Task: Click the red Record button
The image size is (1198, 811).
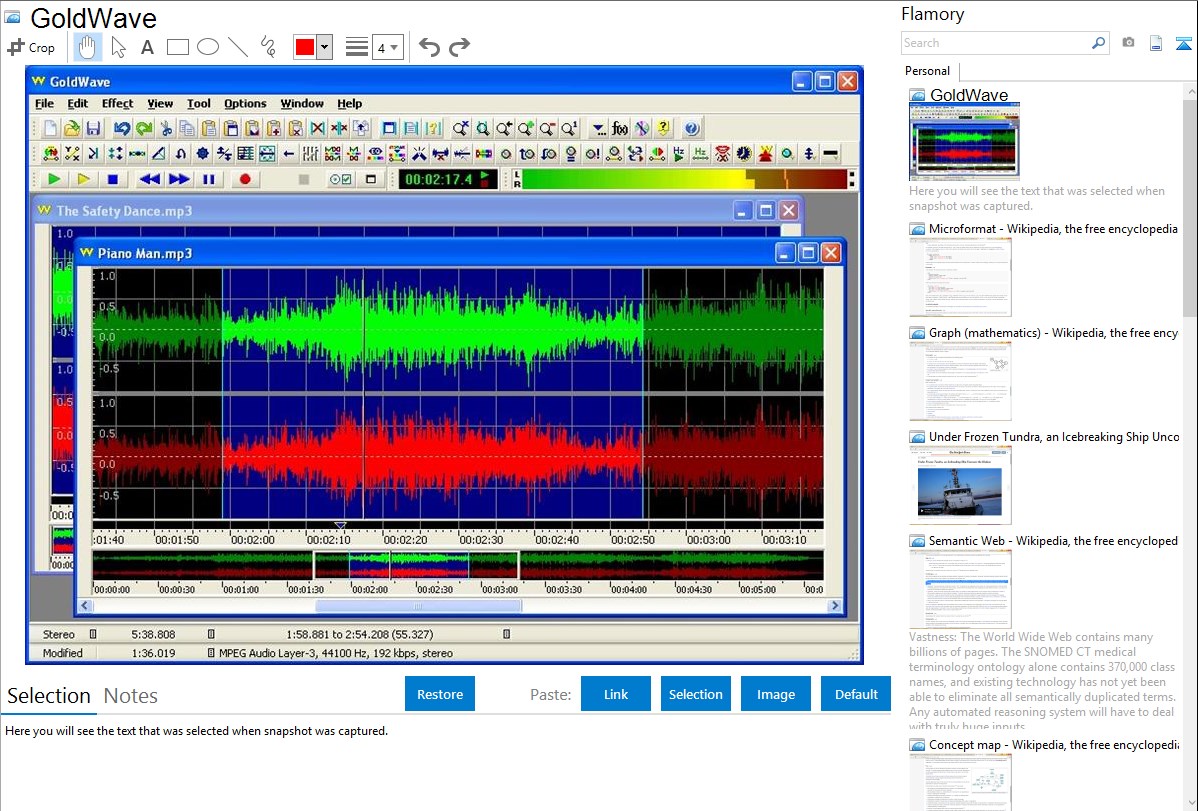Action: tap(244, 180)
